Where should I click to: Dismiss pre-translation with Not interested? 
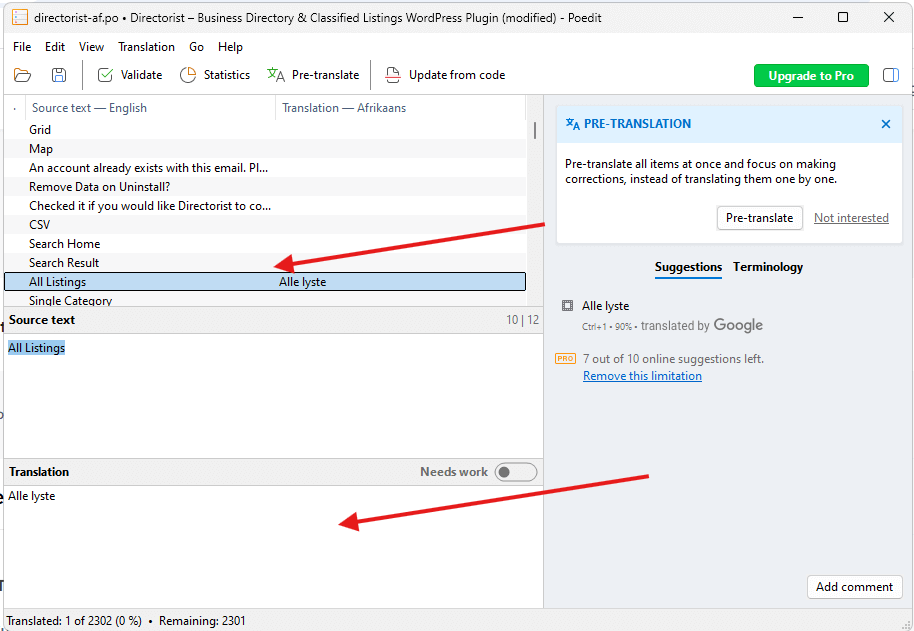[851, 217]
